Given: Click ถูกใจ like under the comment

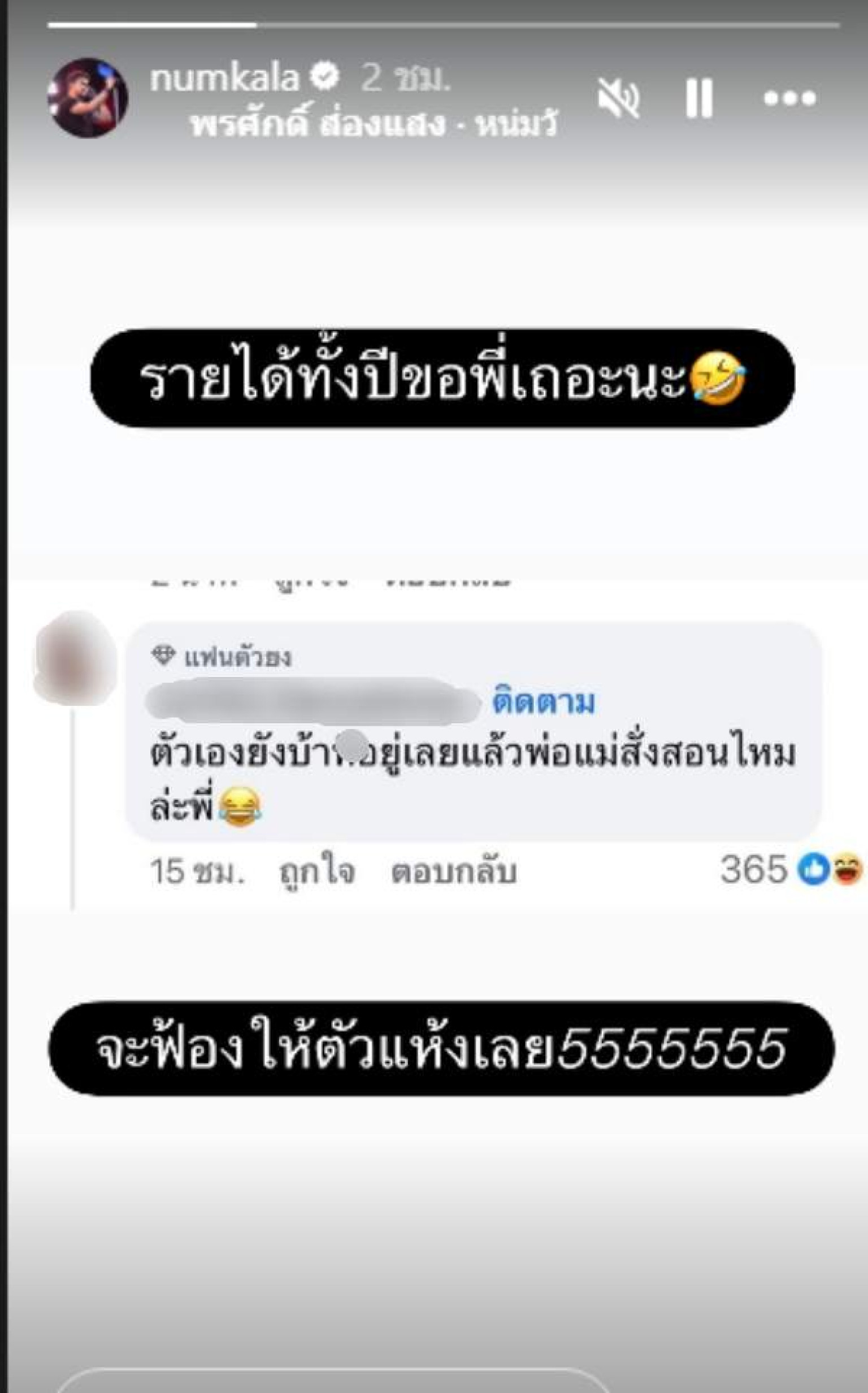Looking at the screenshot, I should coord(317,872).
